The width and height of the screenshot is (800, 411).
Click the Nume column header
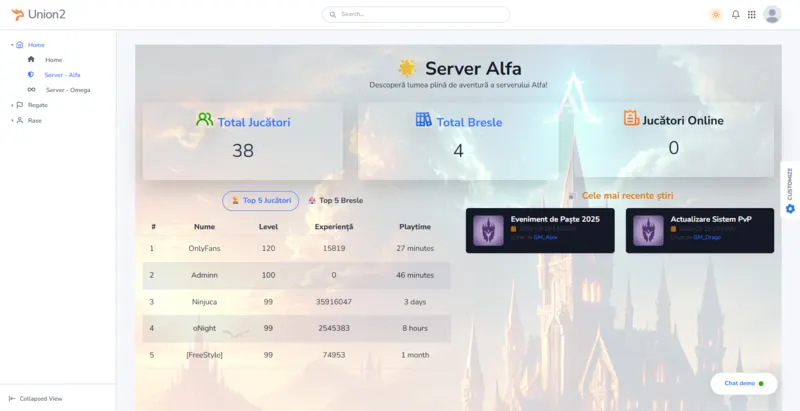204,226
